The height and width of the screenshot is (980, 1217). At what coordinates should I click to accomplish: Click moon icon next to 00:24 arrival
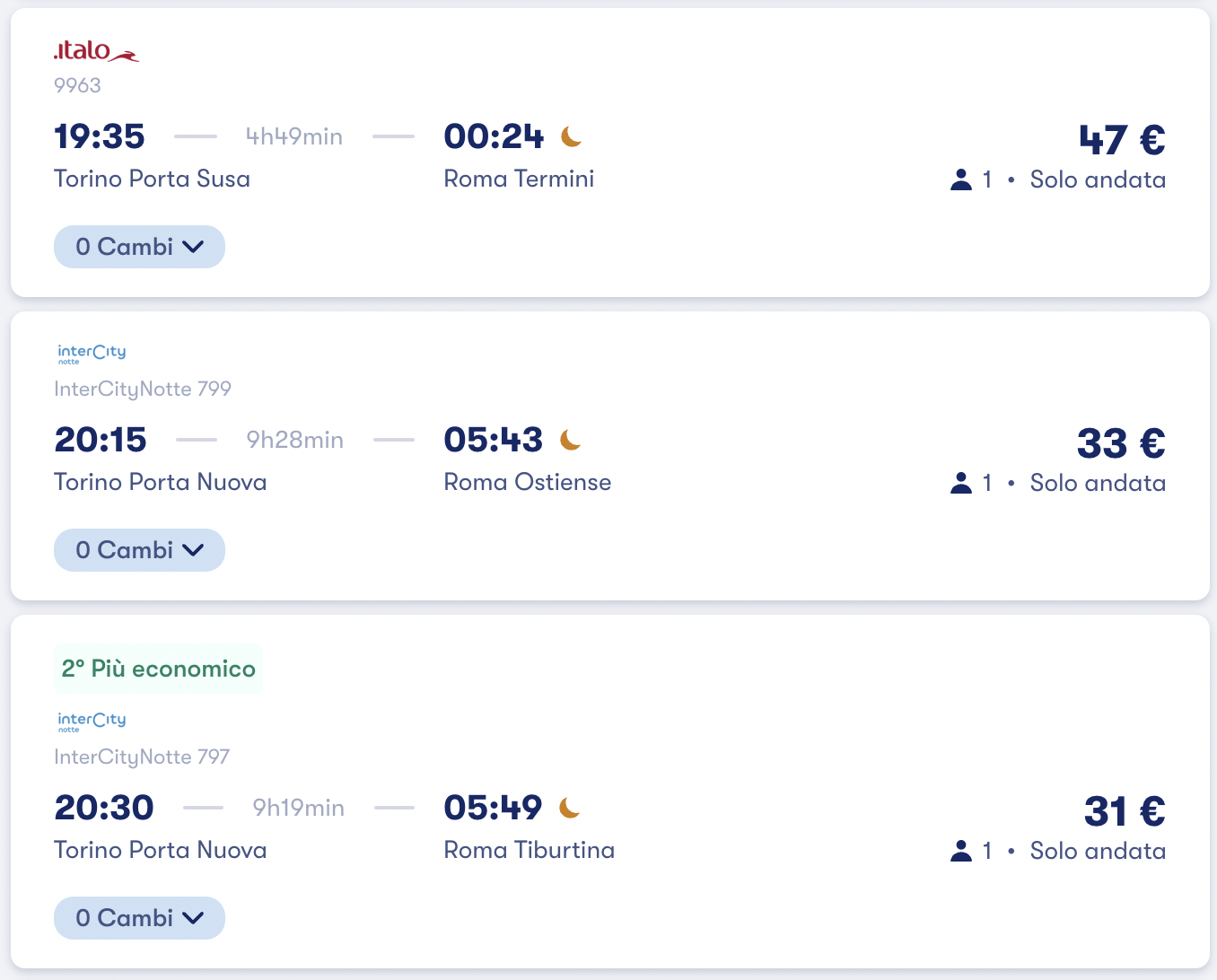tap(572, 136)
